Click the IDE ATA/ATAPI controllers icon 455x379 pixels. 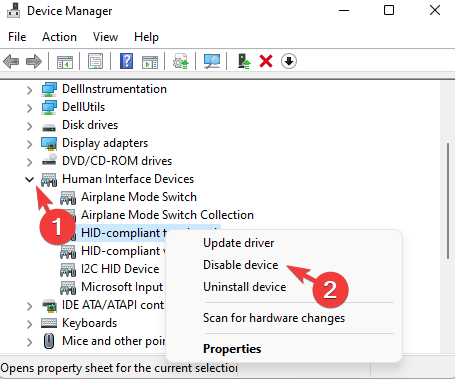[49, 305]
